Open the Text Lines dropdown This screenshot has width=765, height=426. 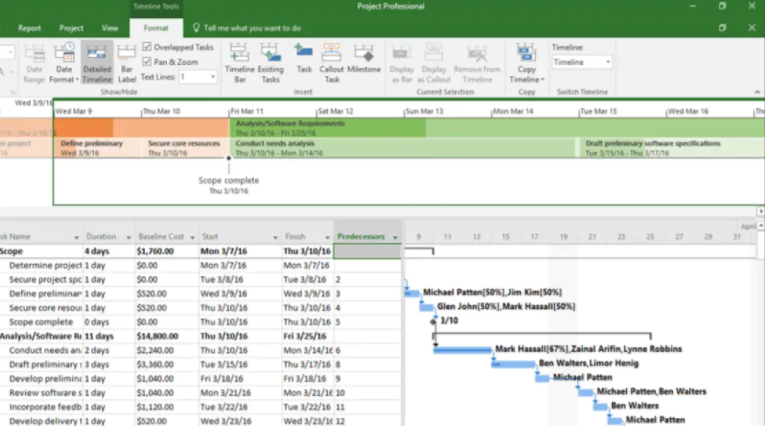coord(197,76)
